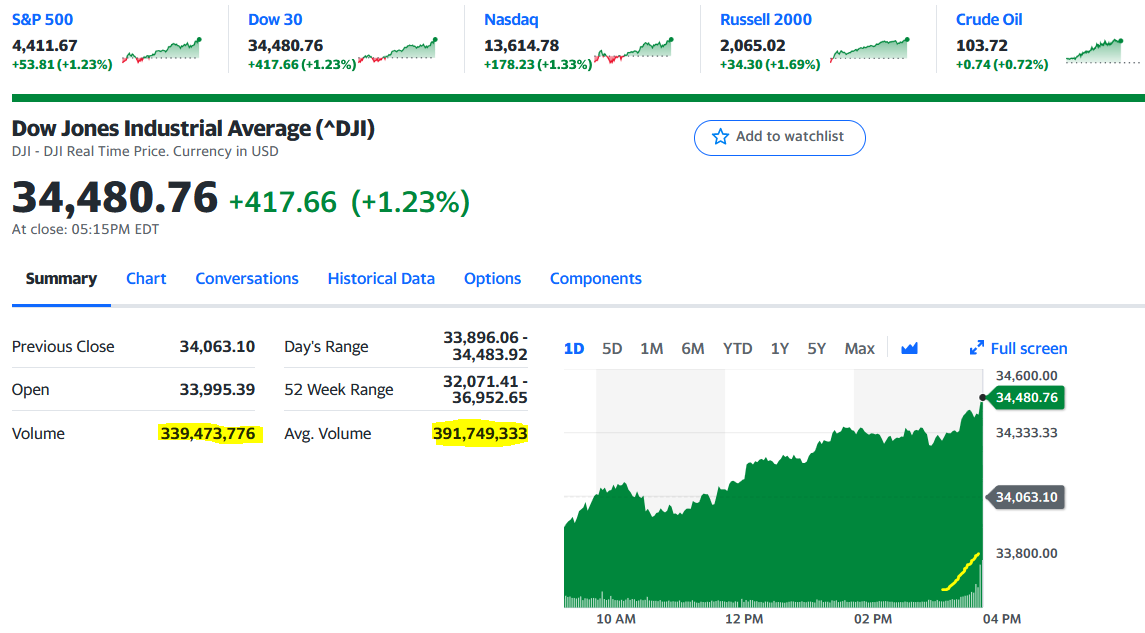
Task: View the Components tab
Action: coord(596,279)
